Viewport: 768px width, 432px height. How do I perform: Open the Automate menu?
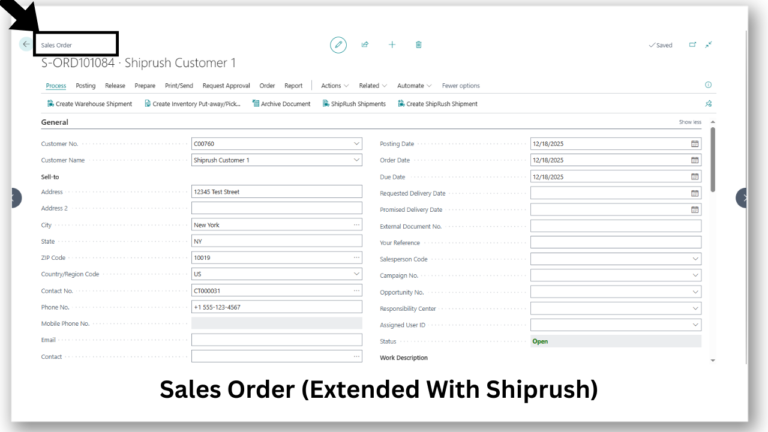click(414, 86)
